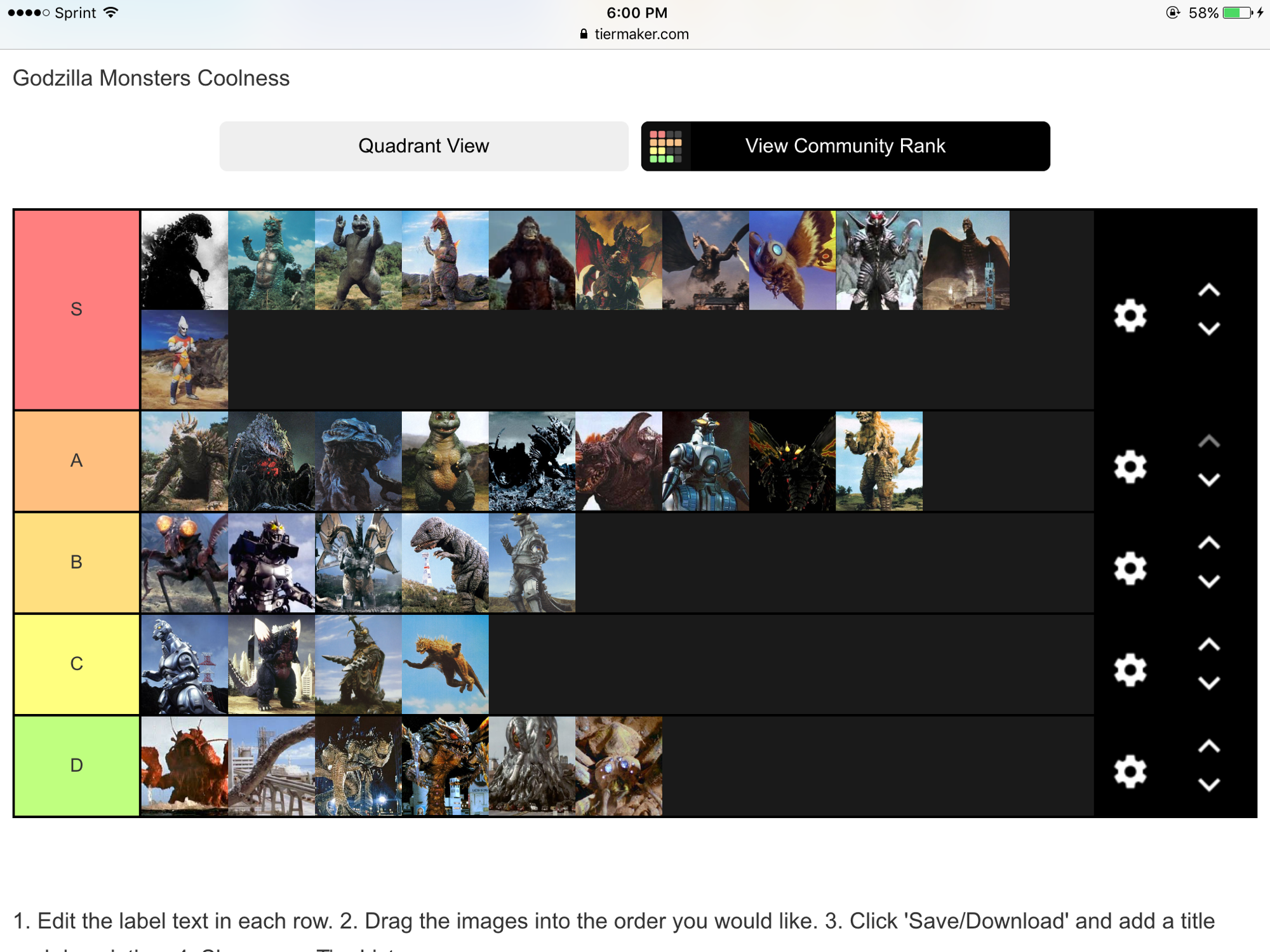This screenshot has width=1270, height=952.
Task: Select the black-and-white Godzilla thumbnail in S tier
Action: [184, 260]
